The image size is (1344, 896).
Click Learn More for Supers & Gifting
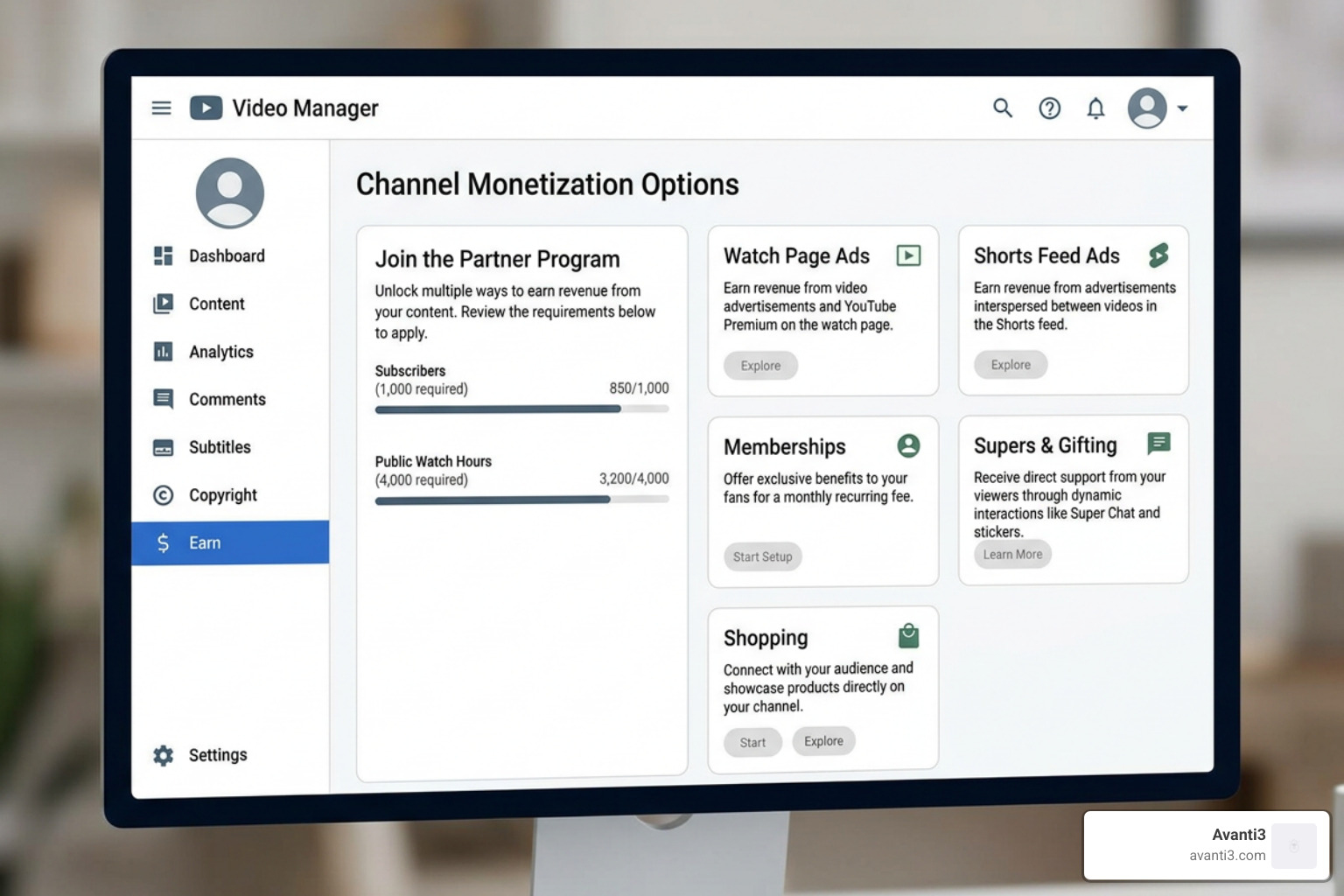[1012, 555]
